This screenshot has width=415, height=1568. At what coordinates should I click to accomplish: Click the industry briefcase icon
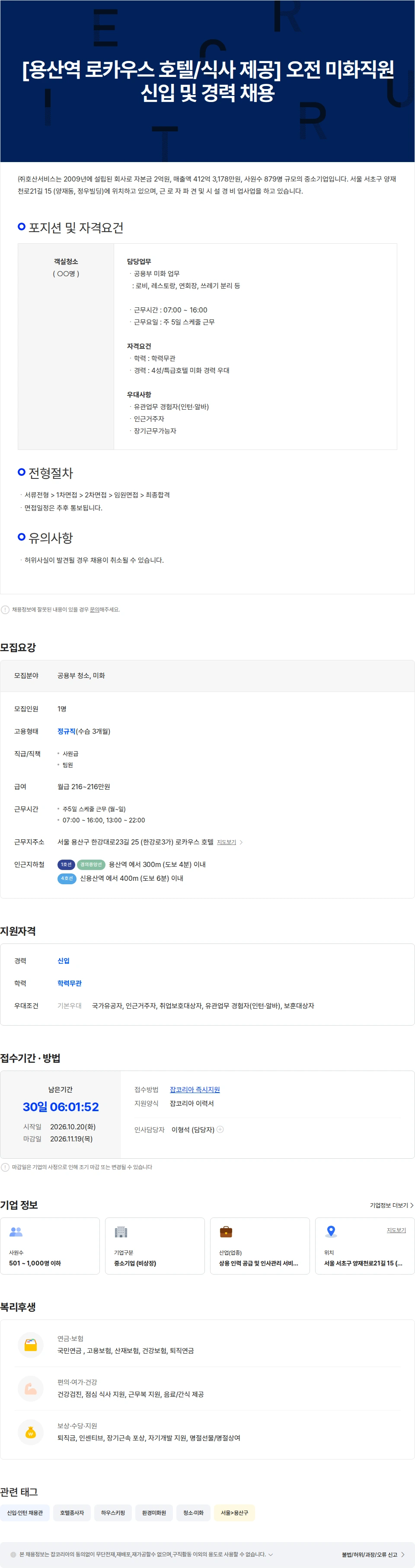point(226,1231)
